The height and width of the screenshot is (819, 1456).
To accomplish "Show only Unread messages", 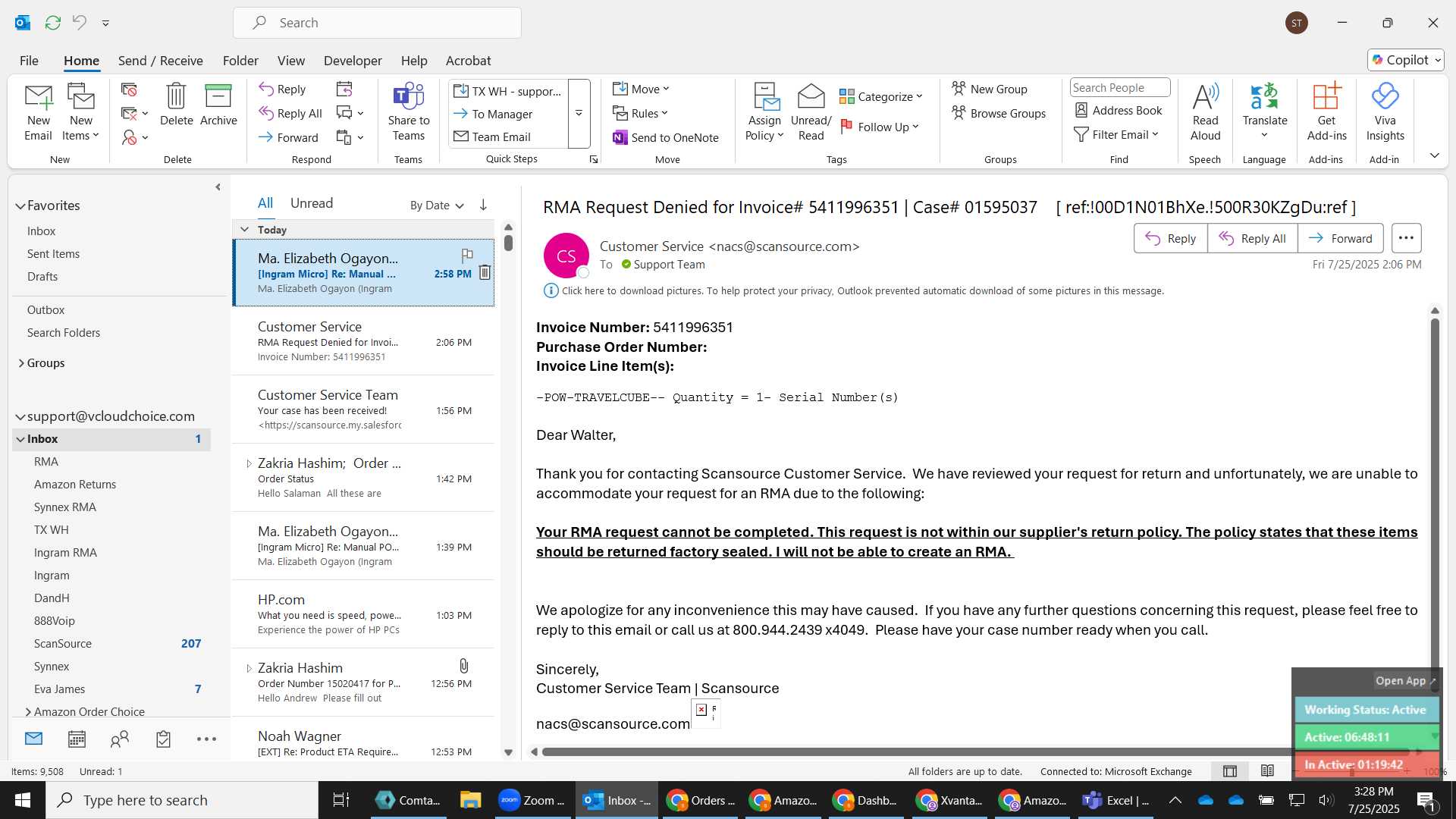I will (312, 203).
